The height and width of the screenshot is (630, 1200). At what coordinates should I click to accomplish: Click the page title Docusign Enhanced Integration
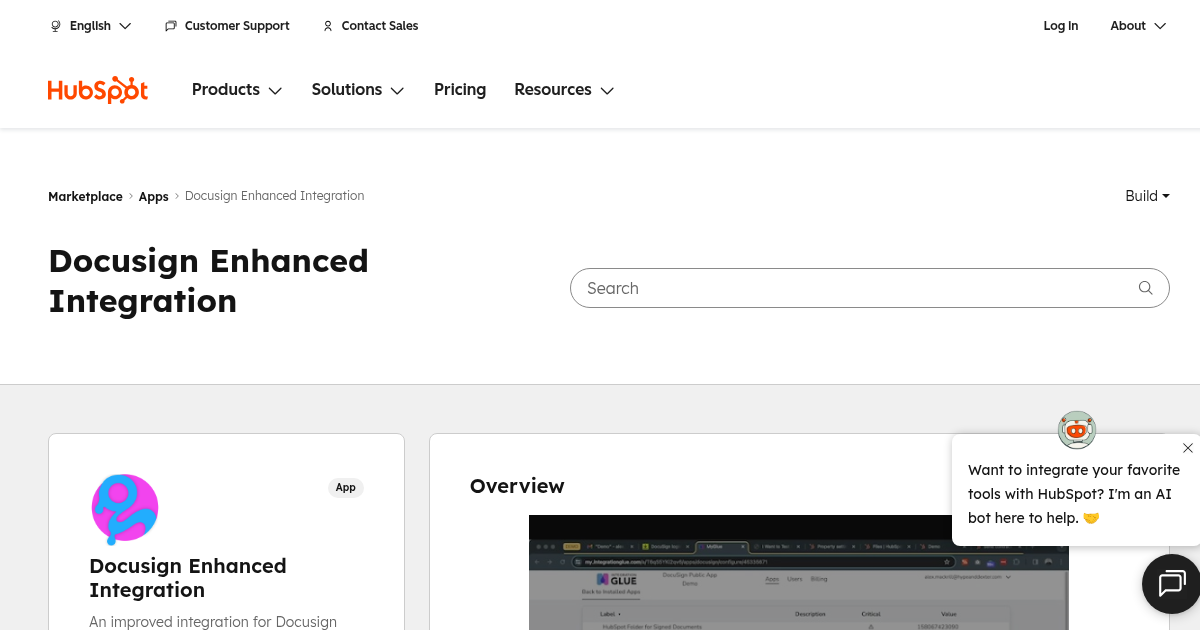208,281
